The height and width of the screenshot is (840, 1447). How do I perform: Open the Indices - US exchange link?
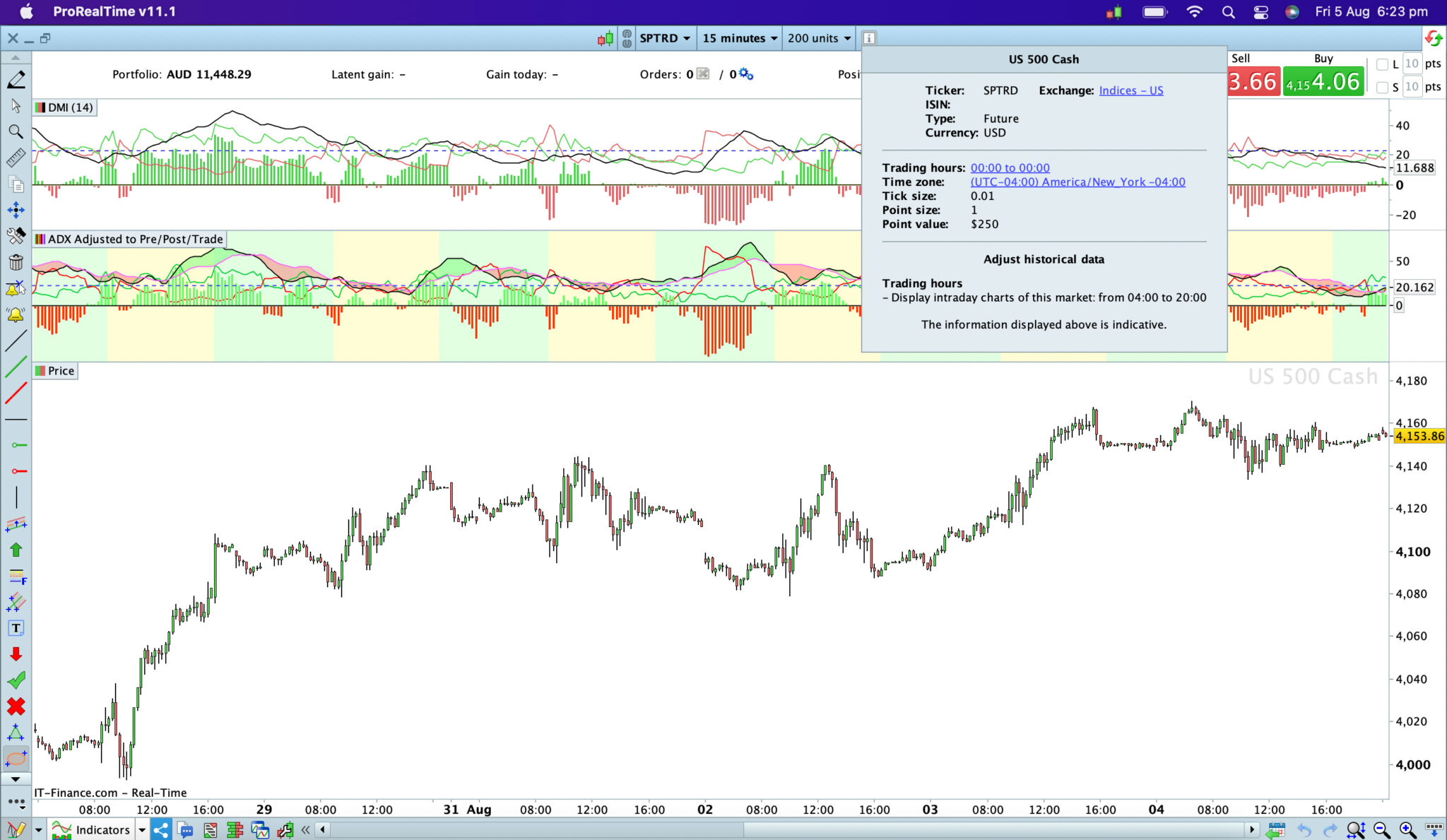[x=1130, y=90]
